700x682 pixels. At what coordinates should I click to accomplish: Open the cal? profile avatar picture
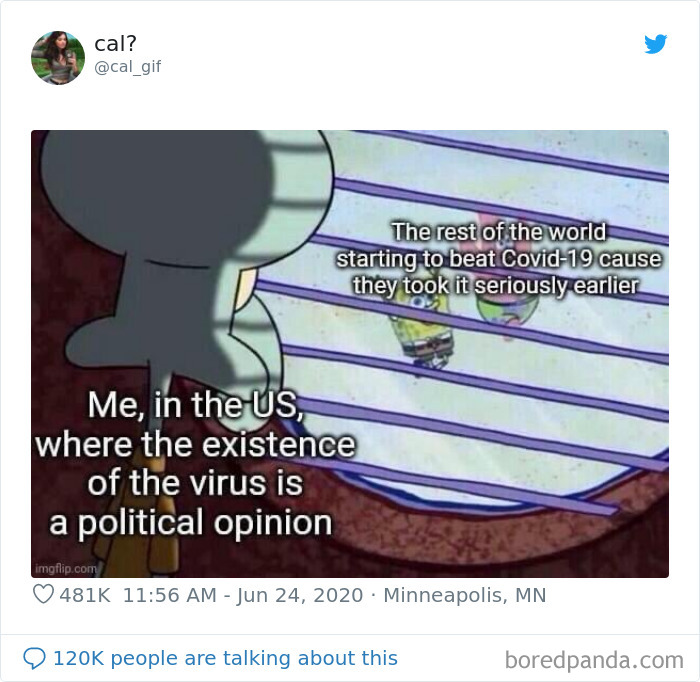58,58
